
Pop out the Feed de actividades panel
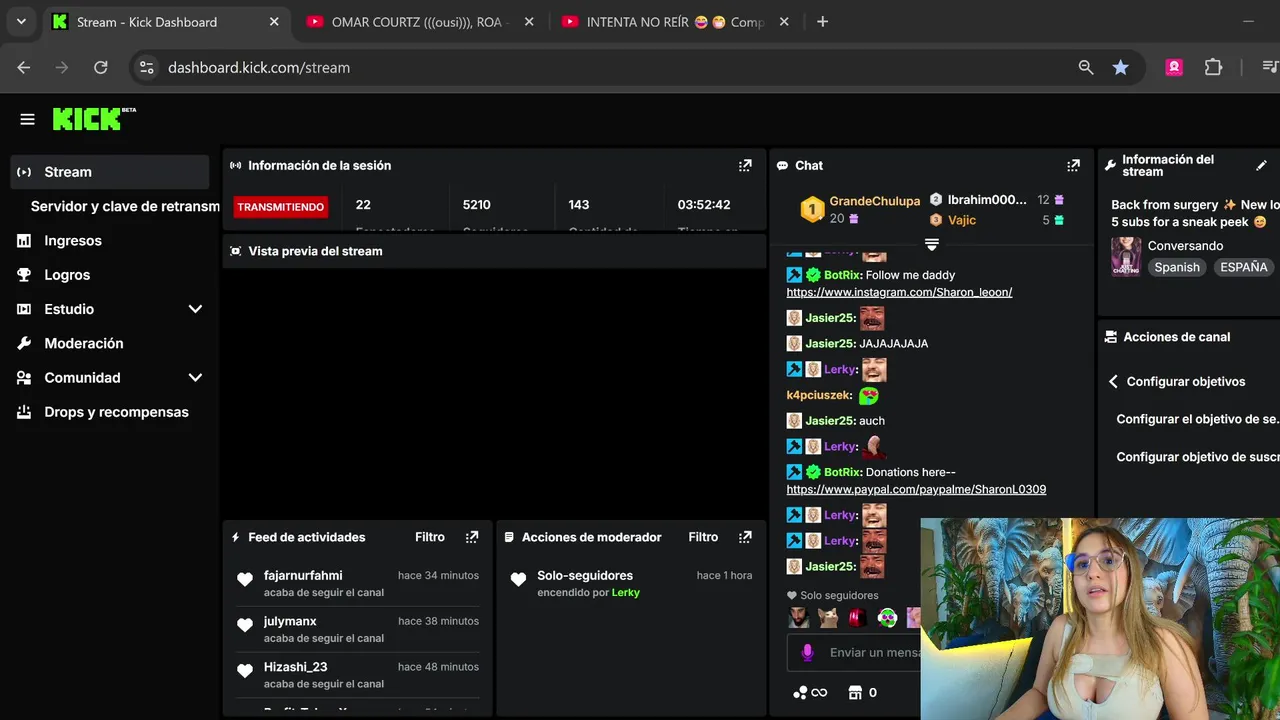tap(472, 538)
